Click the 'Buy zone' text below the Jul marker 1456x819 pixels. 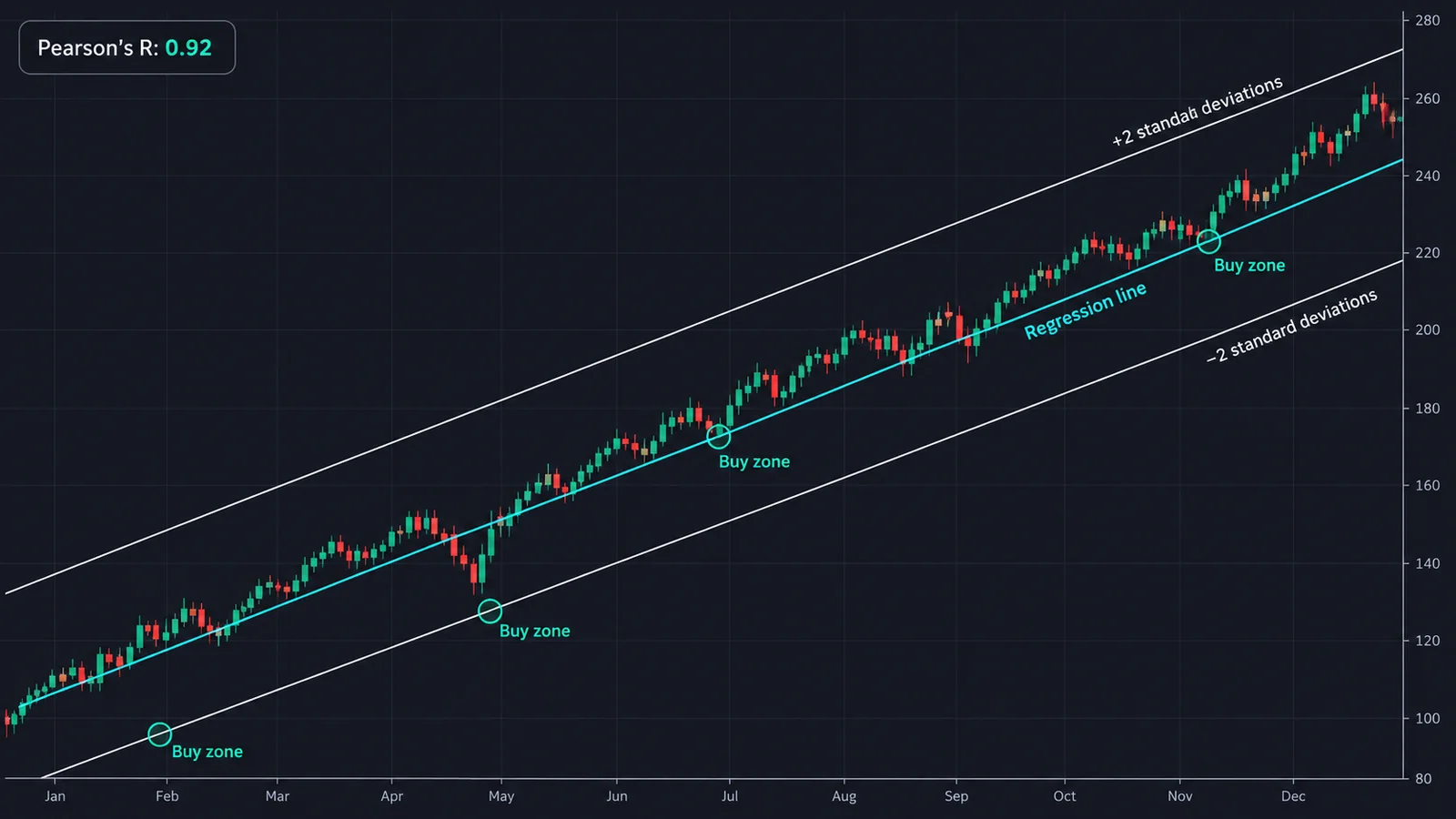[754, 461]
